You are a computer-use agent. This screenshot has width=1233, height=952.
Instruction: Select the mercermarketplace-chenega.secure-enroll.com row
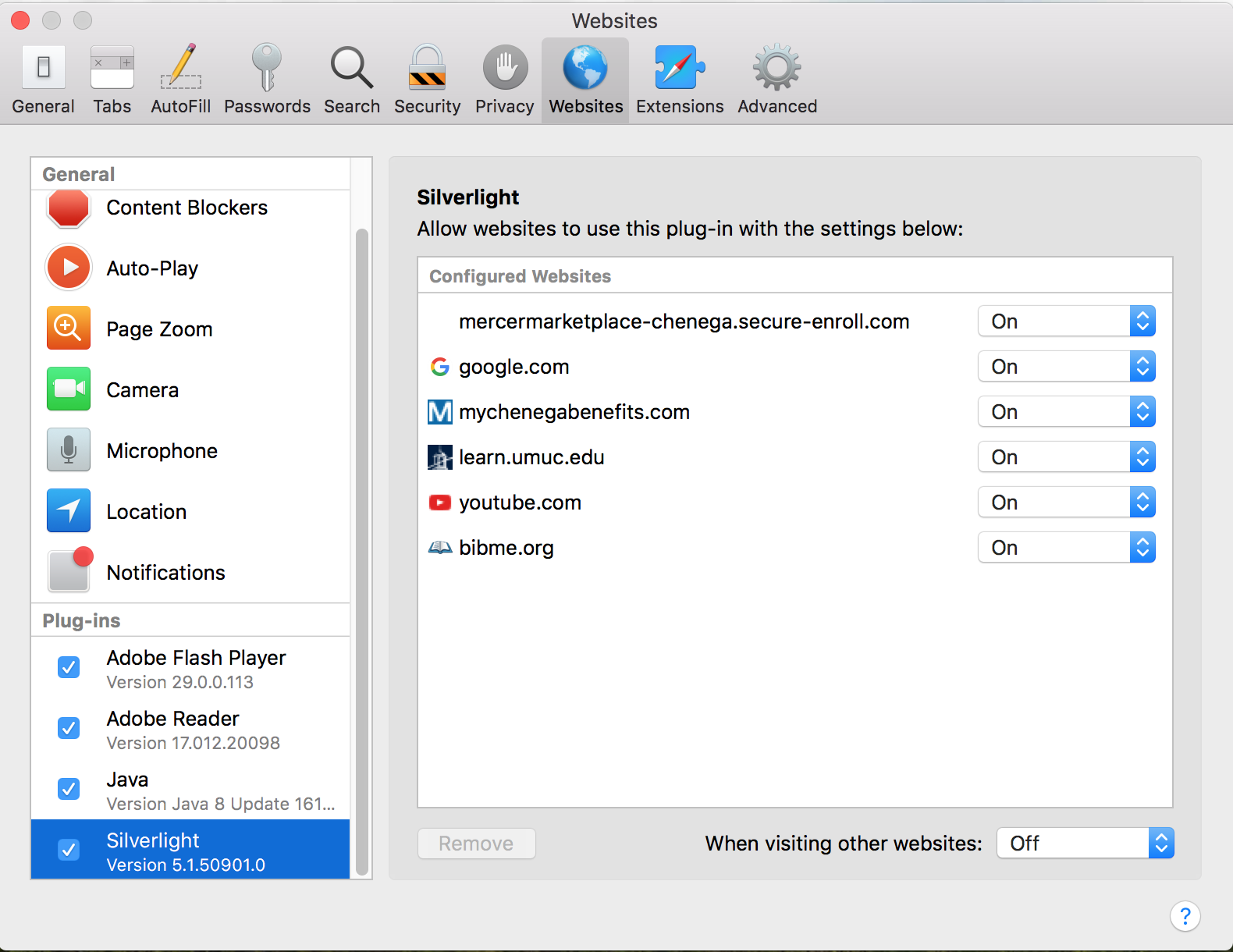coord(794,321)
